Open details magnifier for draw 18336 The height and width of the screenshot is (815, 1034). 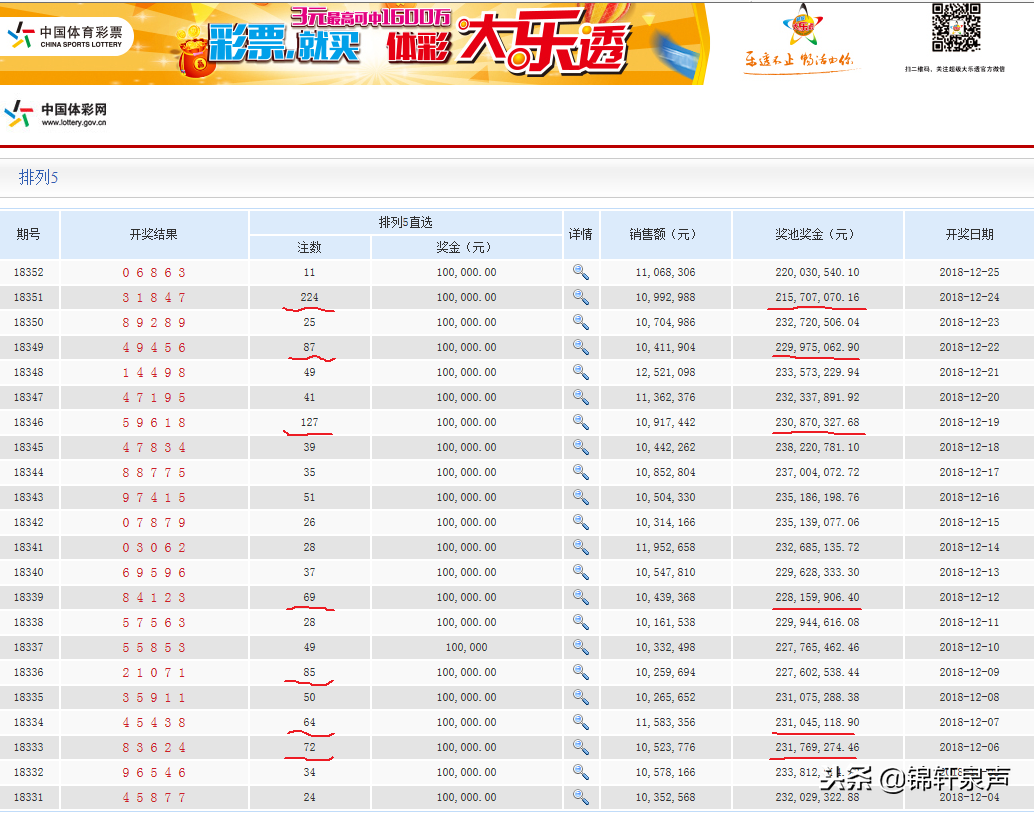point(580,673)
